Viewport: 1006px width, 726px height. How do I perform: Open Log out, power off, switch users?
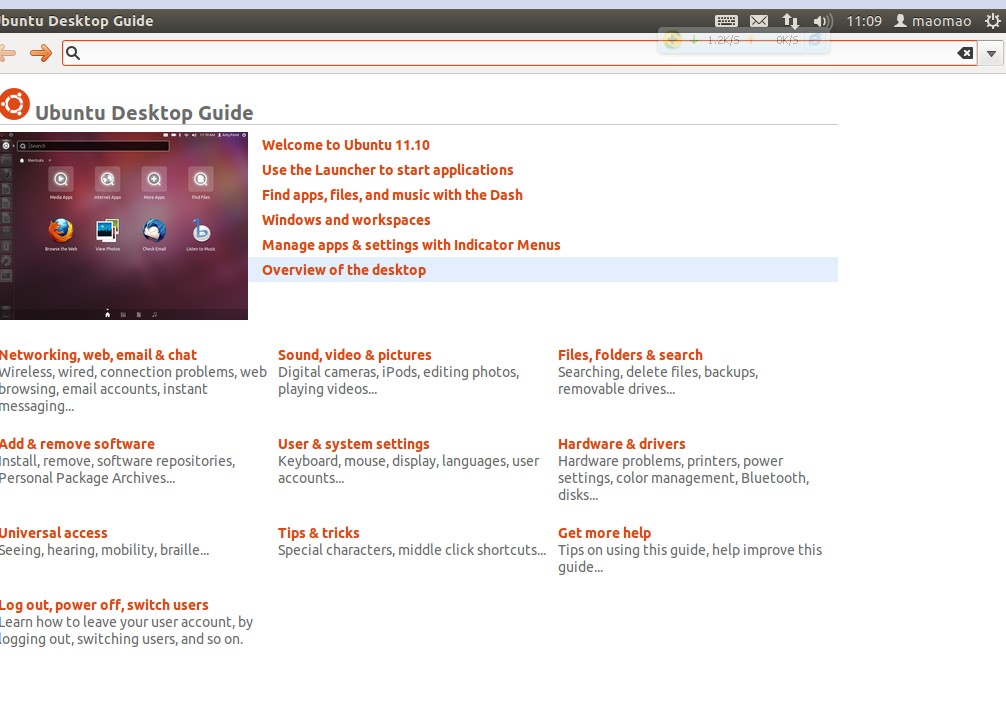pyautogui.click(x=104, y=605)
